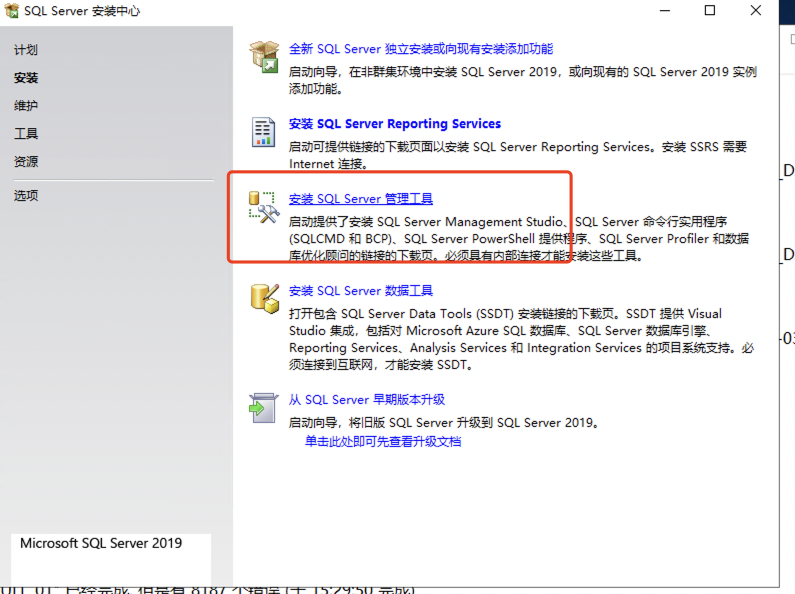
Task: Open the 工具 section
Action: tap(26, 134)
